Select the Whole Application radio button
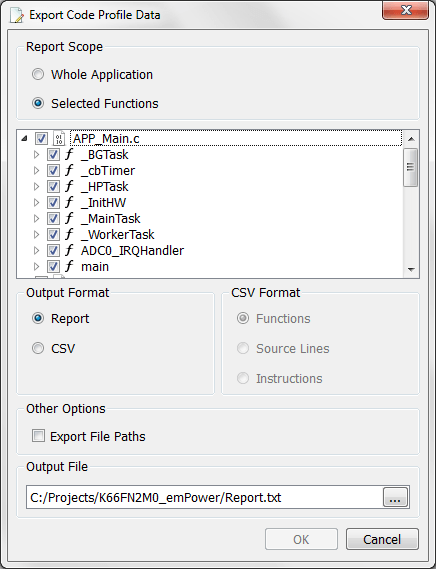This screenshot has height=569, width=436. pyautogui.click(x=38, y=74)
